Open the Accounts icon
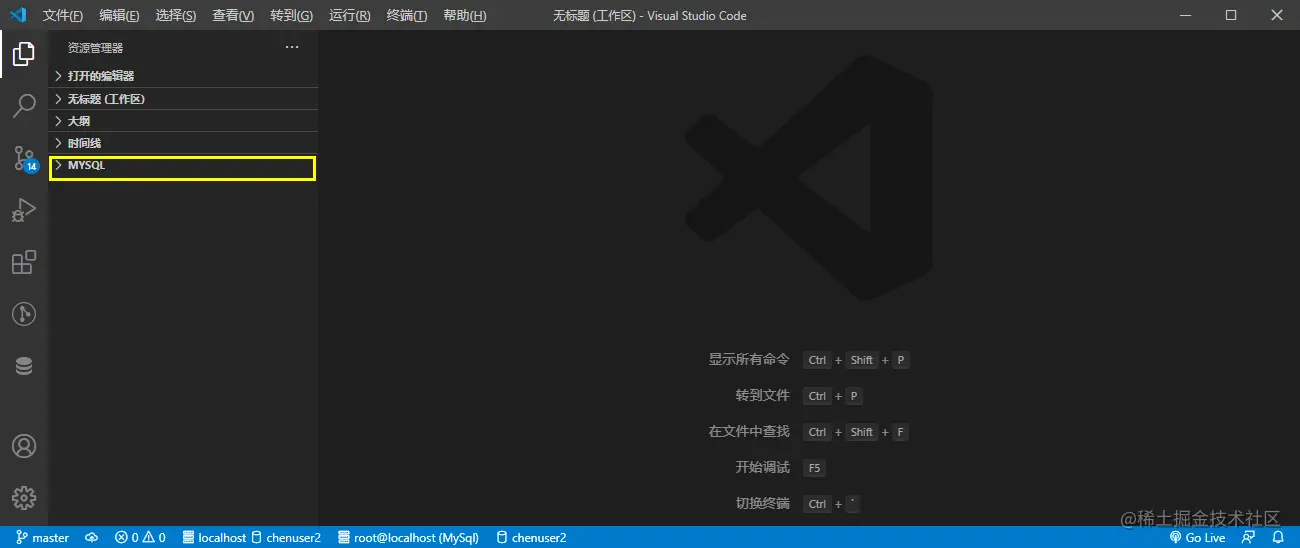 pyautogui.click(x=24, y=446)
